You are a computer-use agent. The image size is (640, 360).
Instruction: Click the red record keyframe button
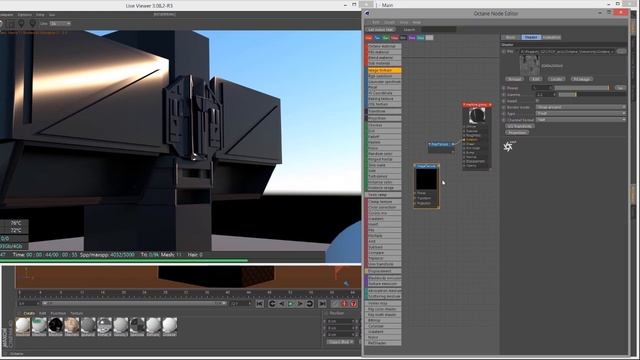[x=344, y=304]
